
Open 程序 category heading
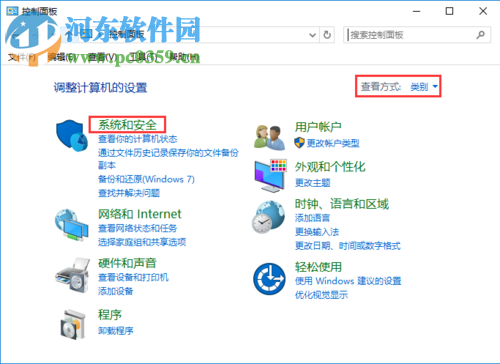pos(110,315)
